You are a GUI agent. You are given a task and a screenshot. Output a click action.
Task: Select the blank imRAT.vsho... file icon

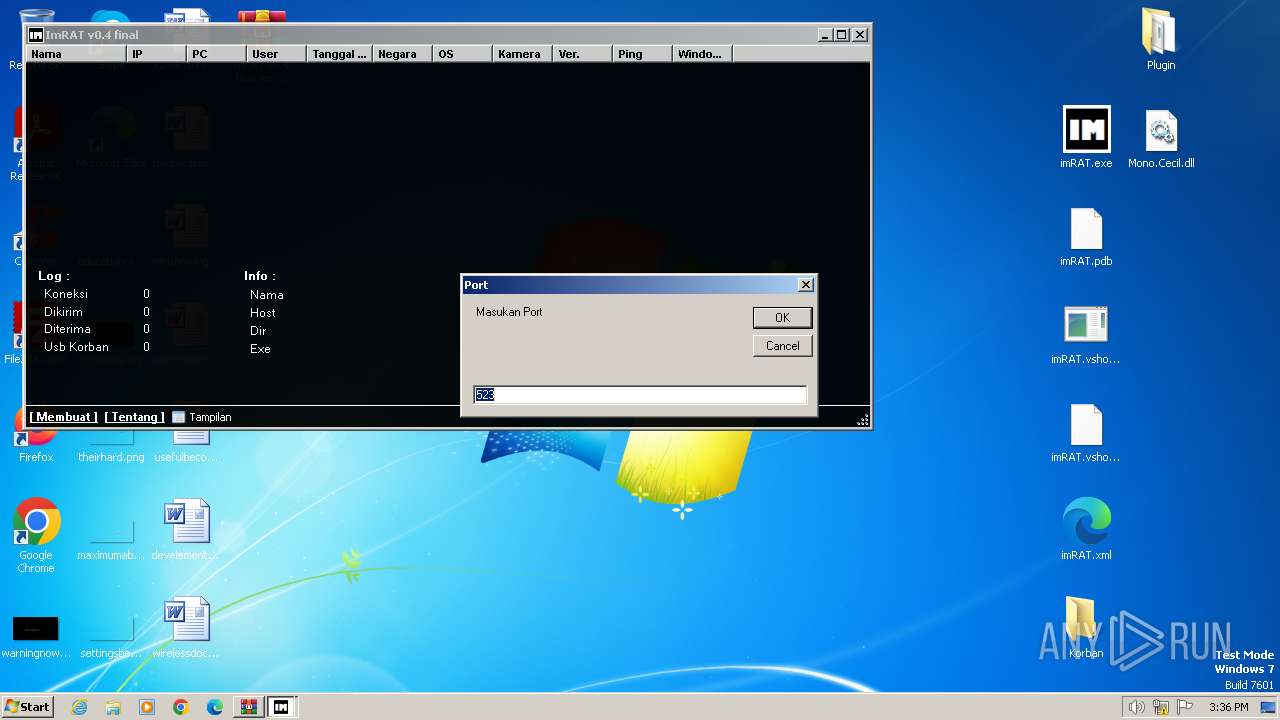pos(1086,433)
